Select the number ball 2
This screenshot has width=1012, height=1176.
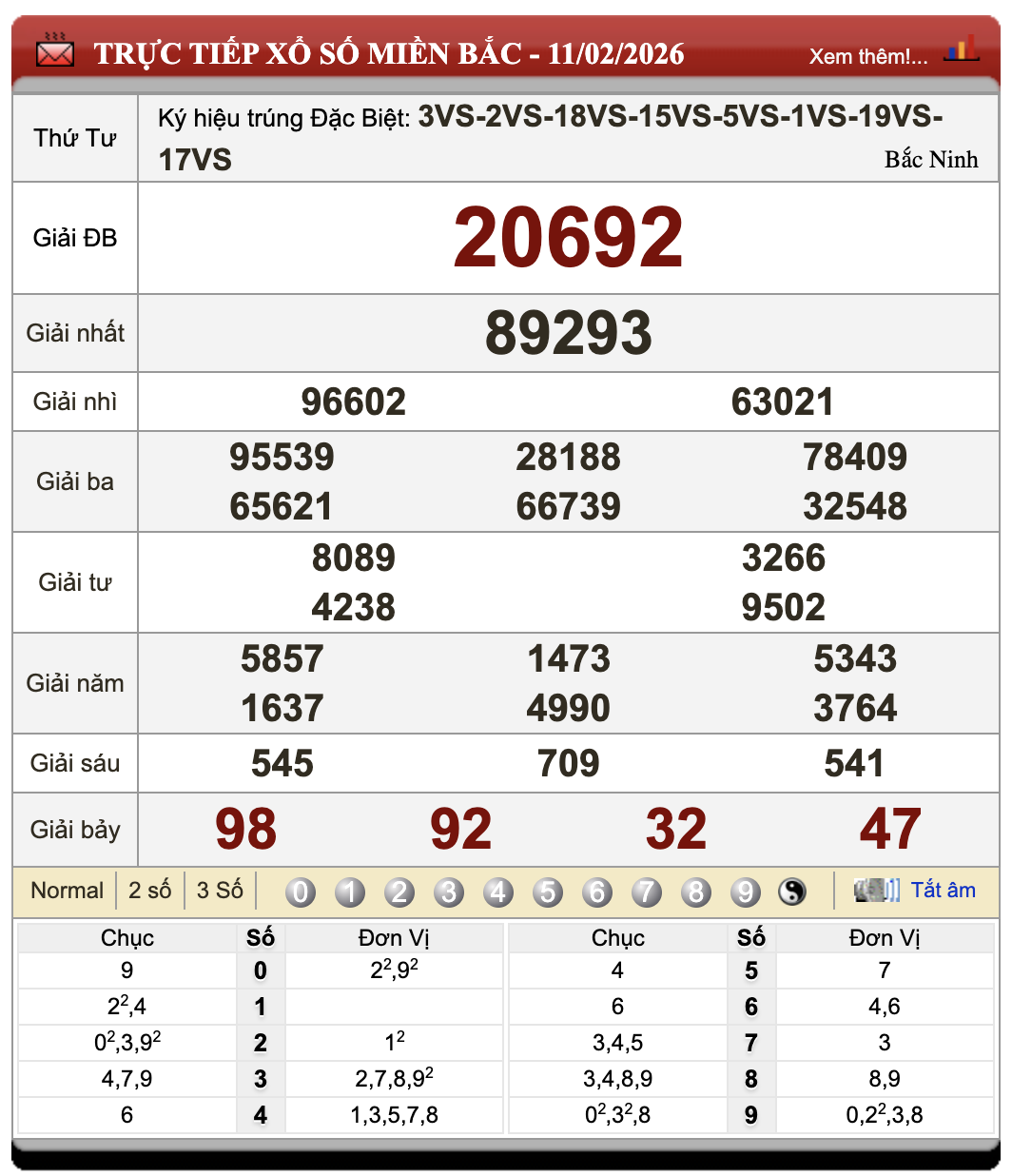pyautogui.click(x=399, y=892)
